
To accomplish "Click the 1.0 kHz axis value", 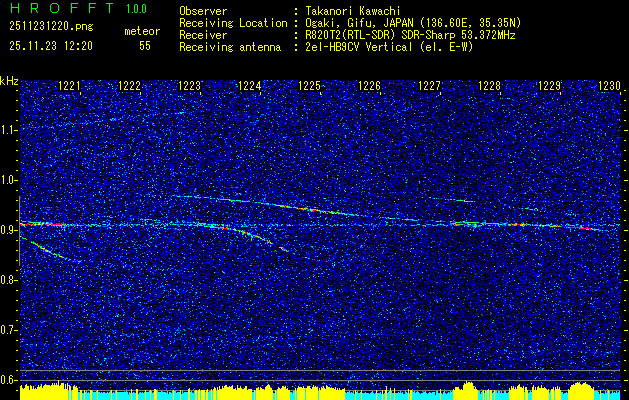I will click(x=9, y=180).
